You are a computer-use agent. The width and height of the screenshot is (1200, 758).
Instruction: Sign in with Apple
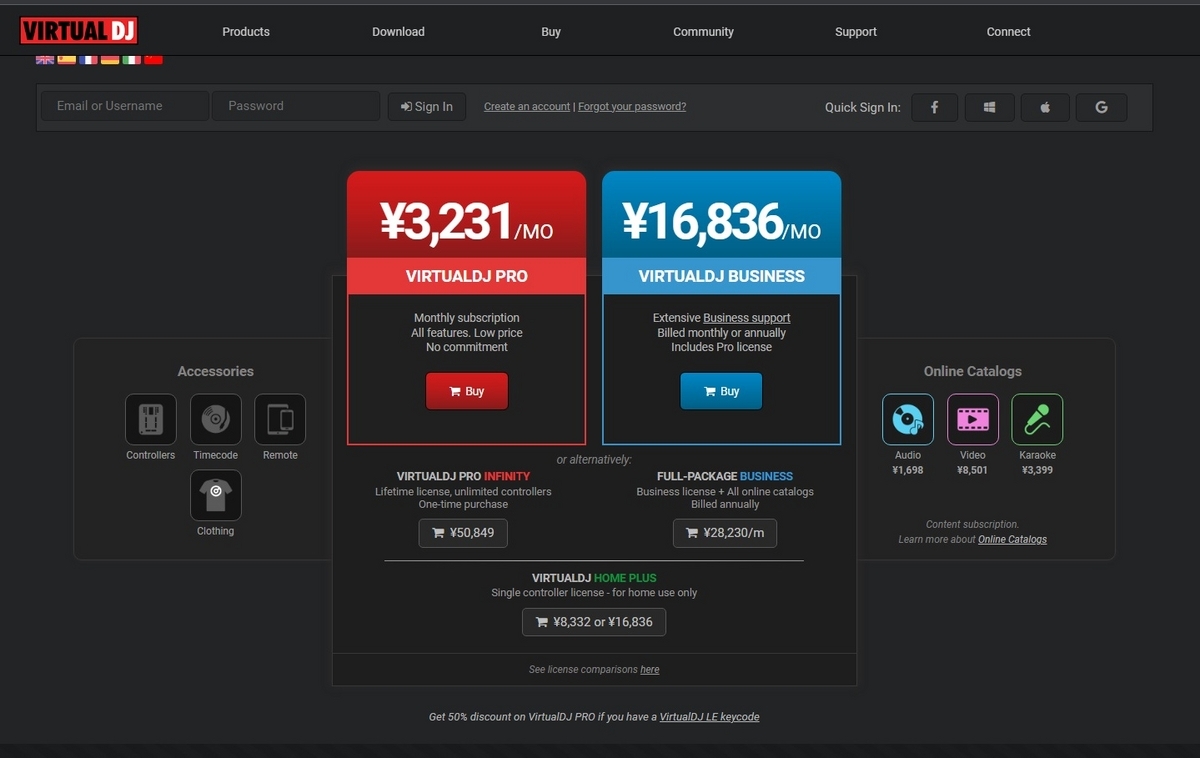1045,107
